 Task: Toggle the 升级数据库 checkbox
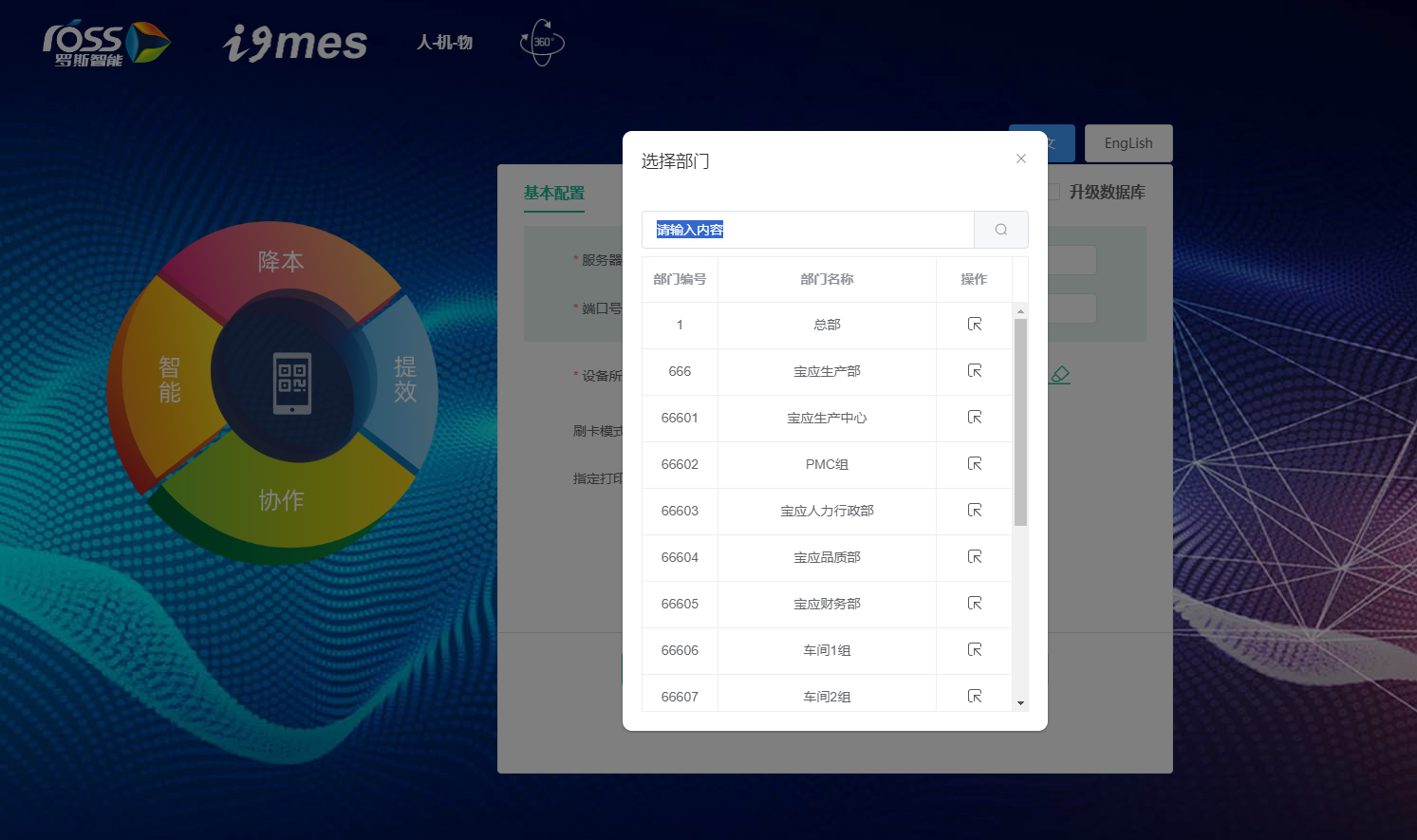pos(1053,192)
